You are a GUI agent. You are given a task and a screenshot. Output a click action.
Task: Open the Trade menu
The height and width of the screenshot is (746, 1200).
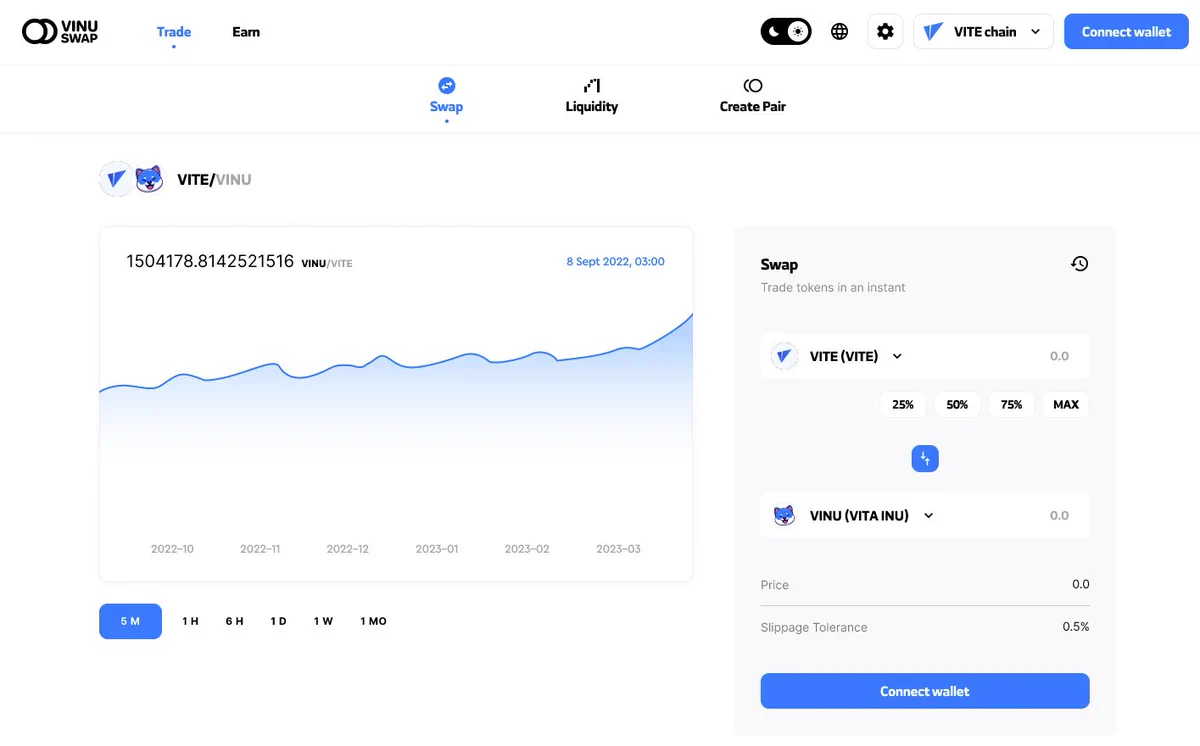[174, 32]
